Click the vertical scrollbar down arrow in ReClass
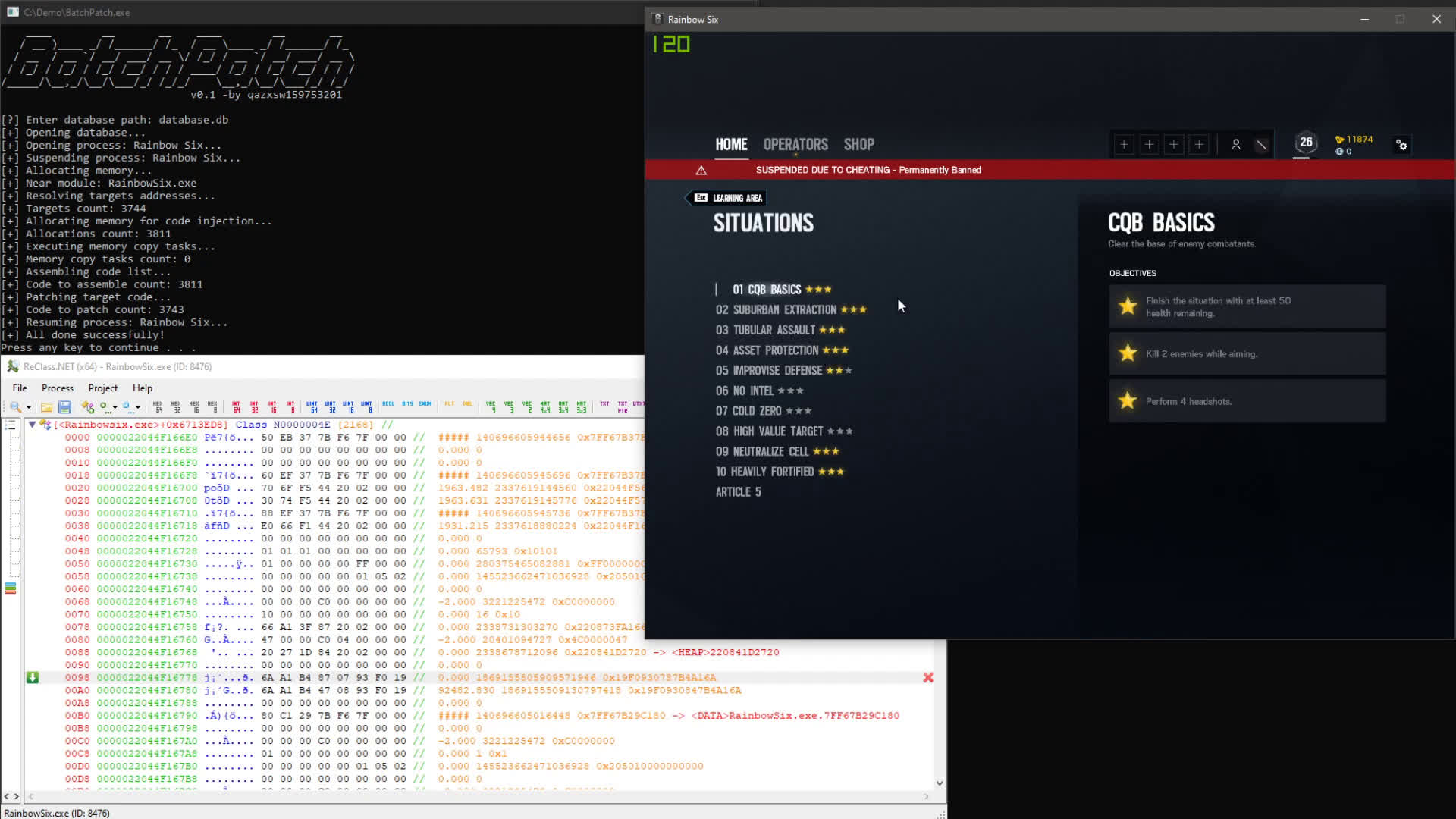Viewport: 1456px width, 819px height. (940, 783)
